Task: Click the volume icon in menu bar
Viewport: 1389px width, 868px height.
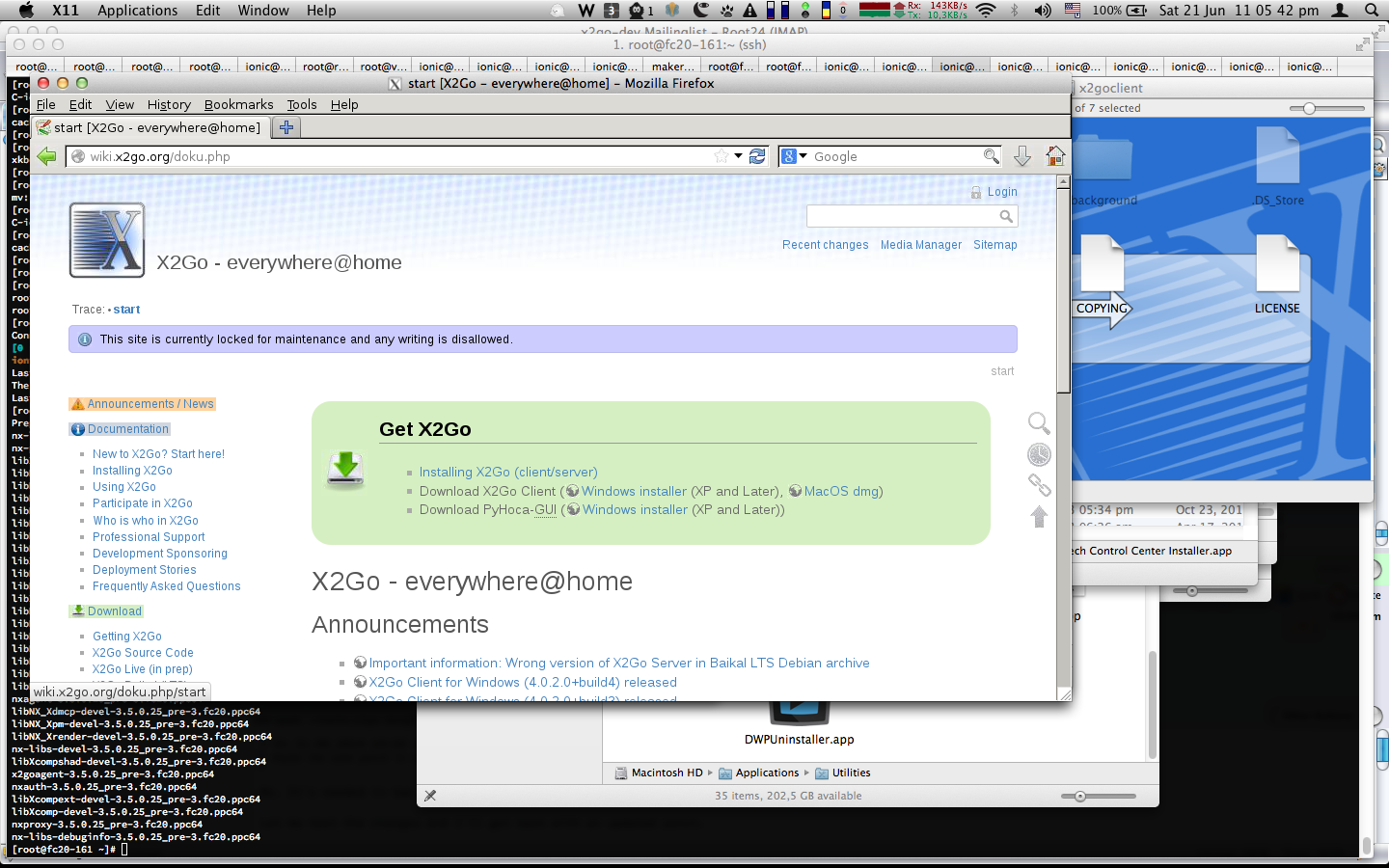Action: (x=1043, y=11)
